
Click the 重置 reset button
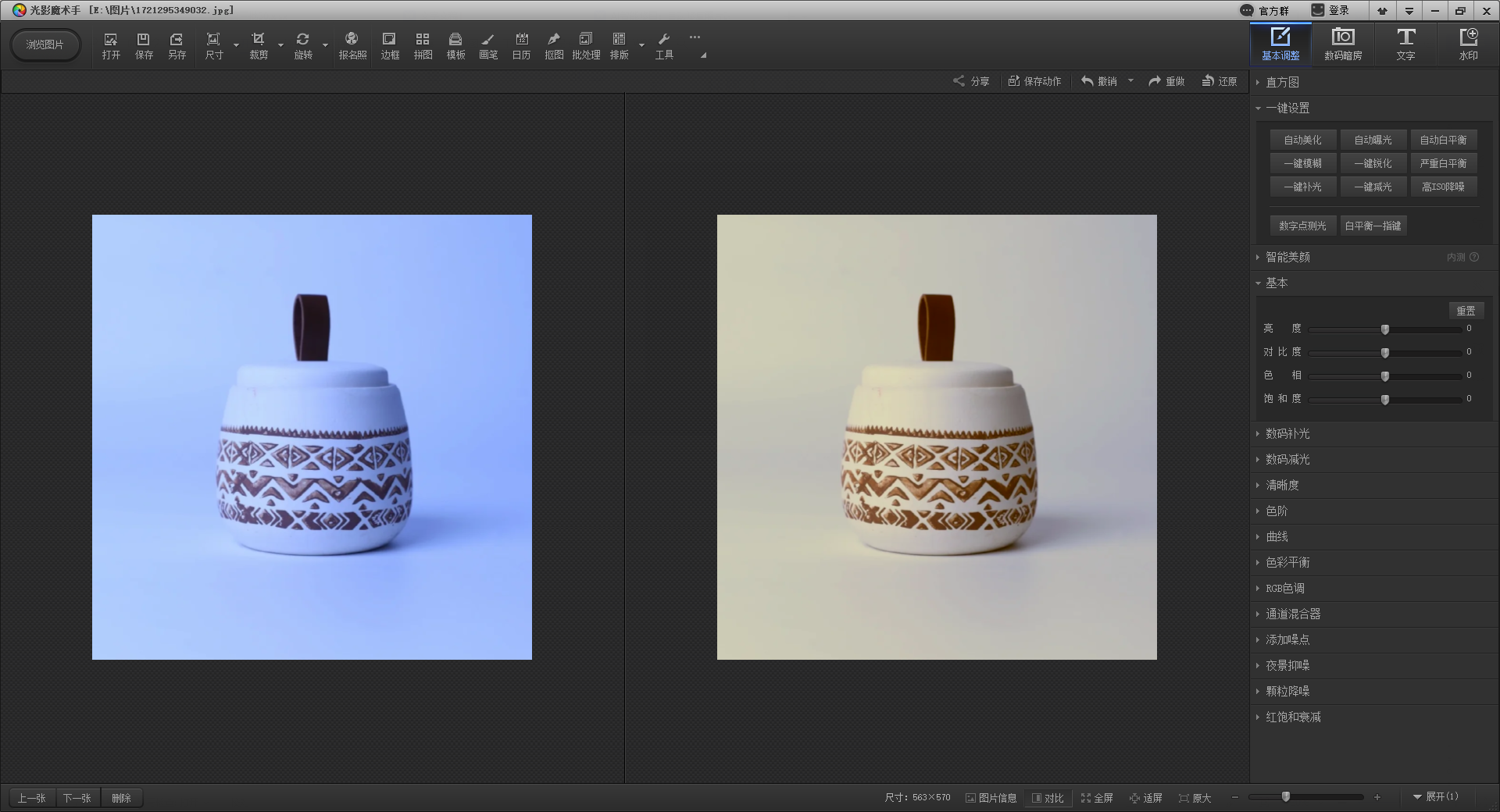[x=1466, y=311]
